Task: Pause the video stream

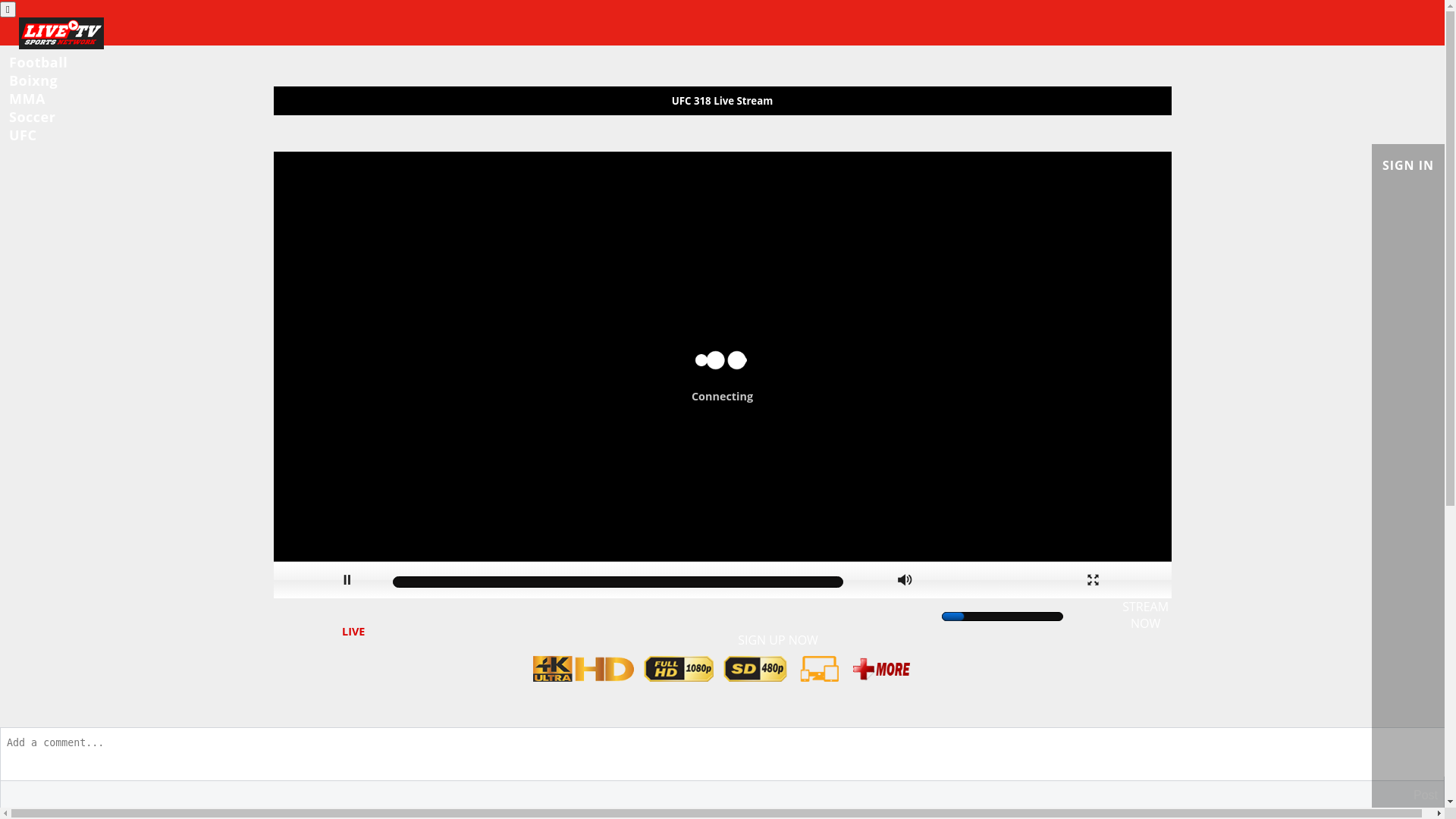Action: coord(347,580)
